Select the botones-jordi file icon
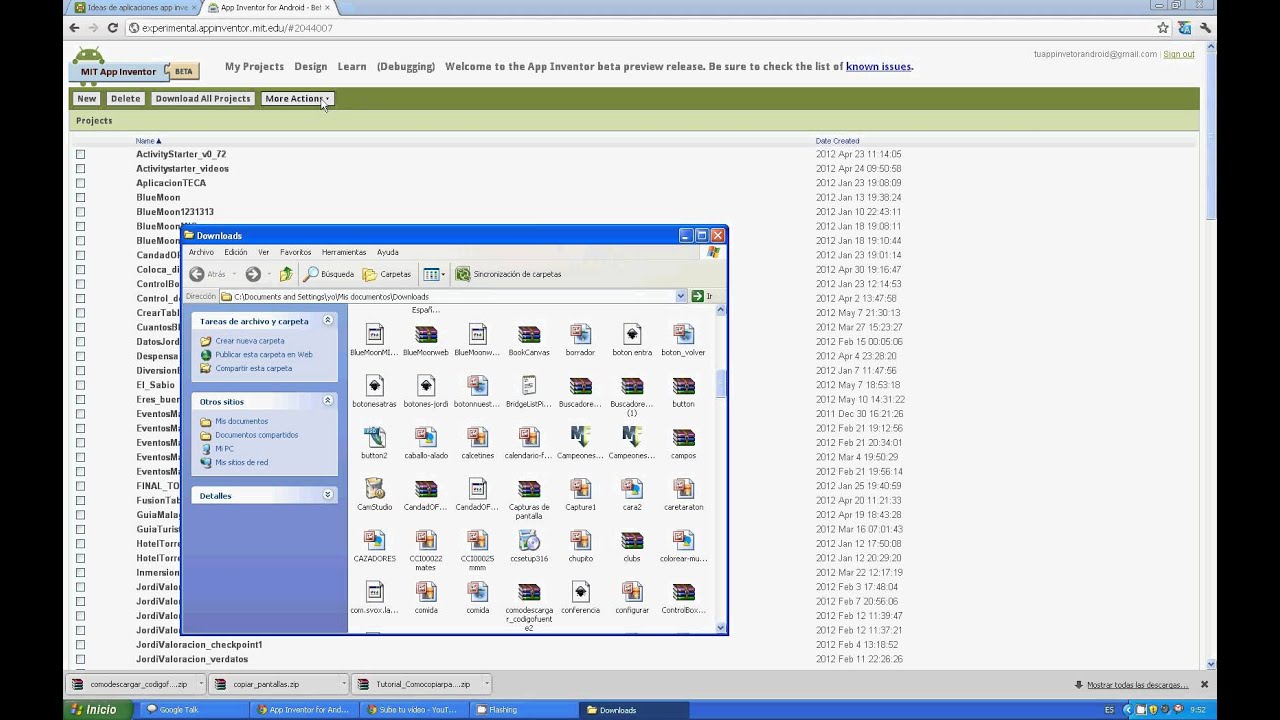The height and width of the screenshot is (720, 1280). click(426, 386)
